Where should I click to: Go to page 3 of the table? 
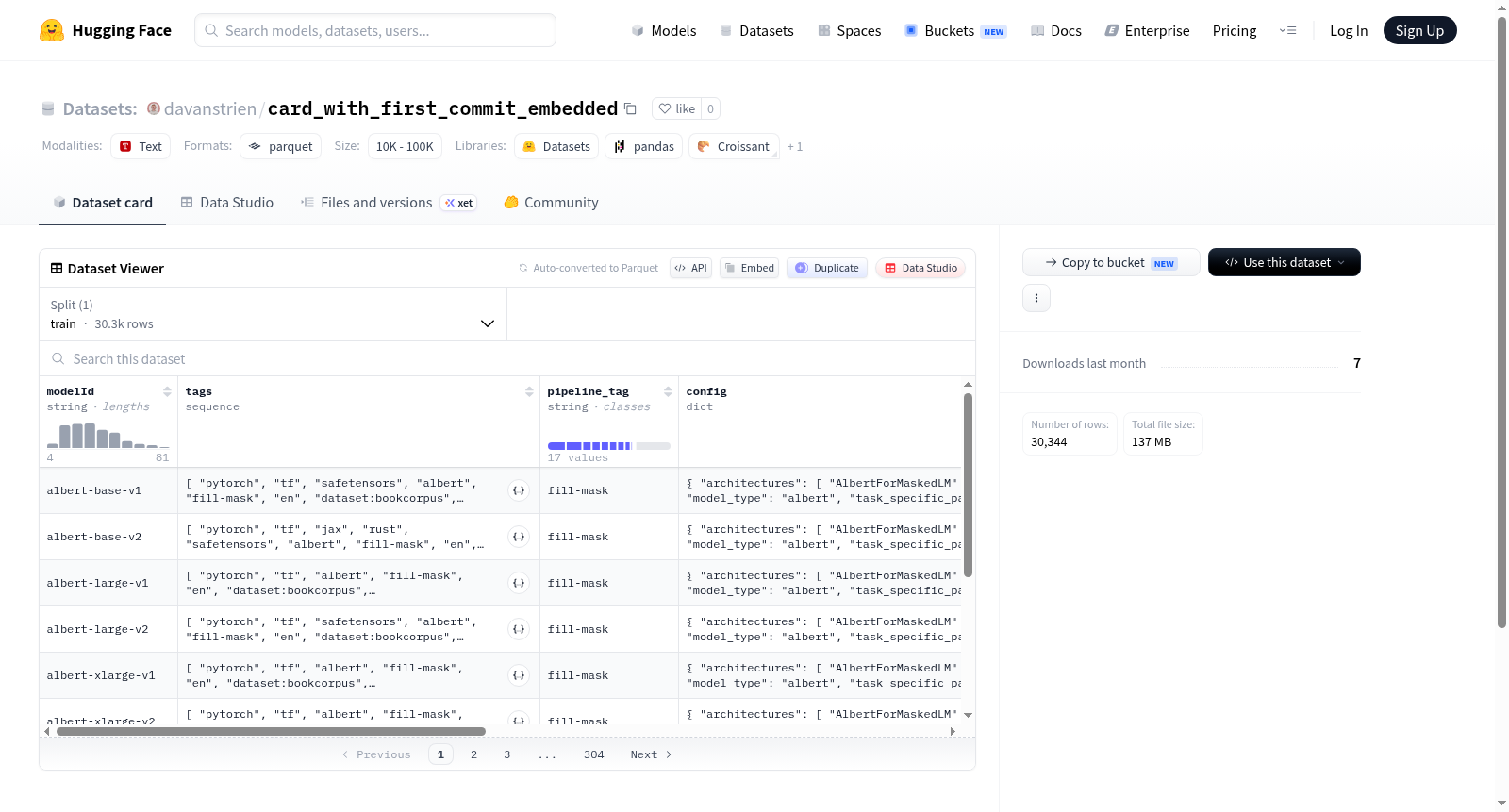506,754
